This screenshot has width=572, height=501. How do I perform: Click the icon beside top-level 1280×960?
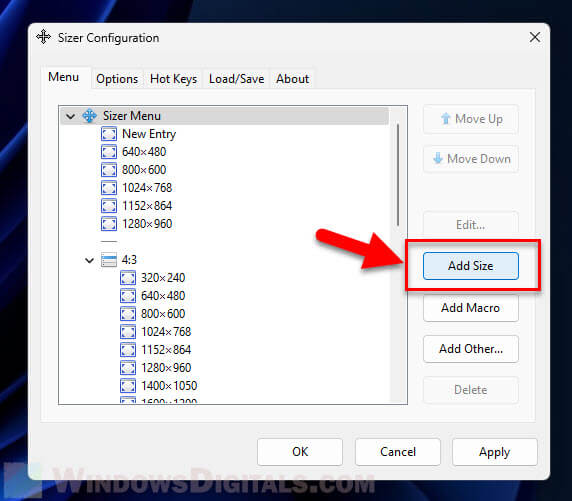click(x=109, y=224)
